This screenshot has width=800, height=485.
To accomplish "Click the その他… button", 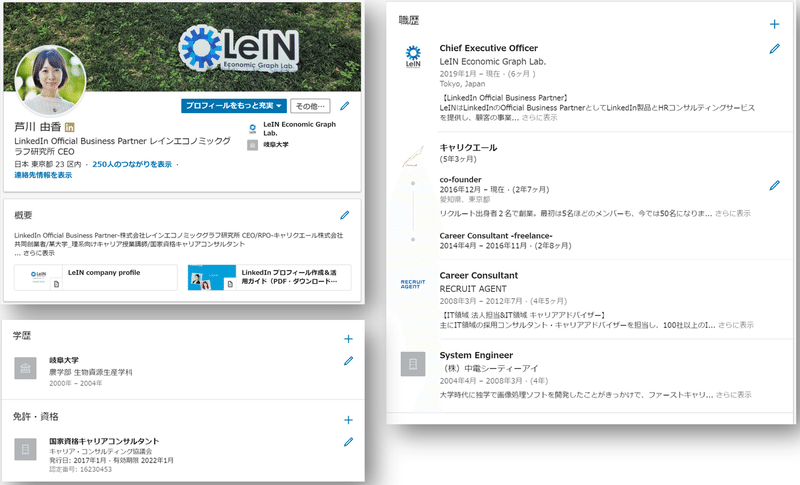I will point(310,106).
